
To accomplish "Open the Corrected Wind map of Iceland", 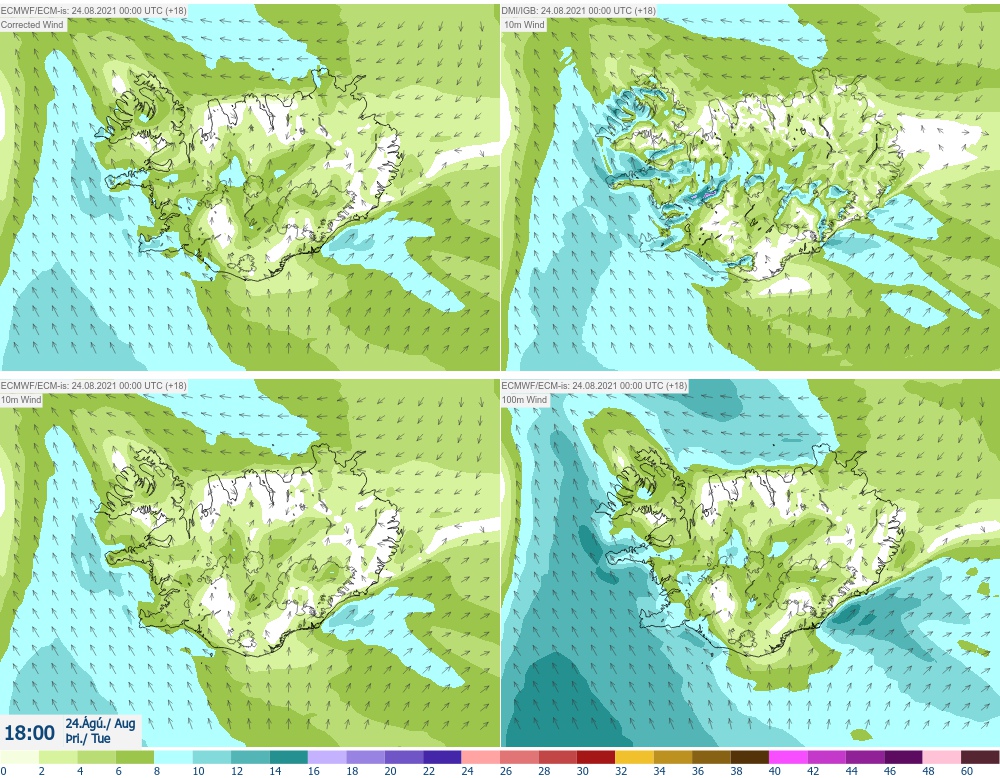I will [249, 187].
